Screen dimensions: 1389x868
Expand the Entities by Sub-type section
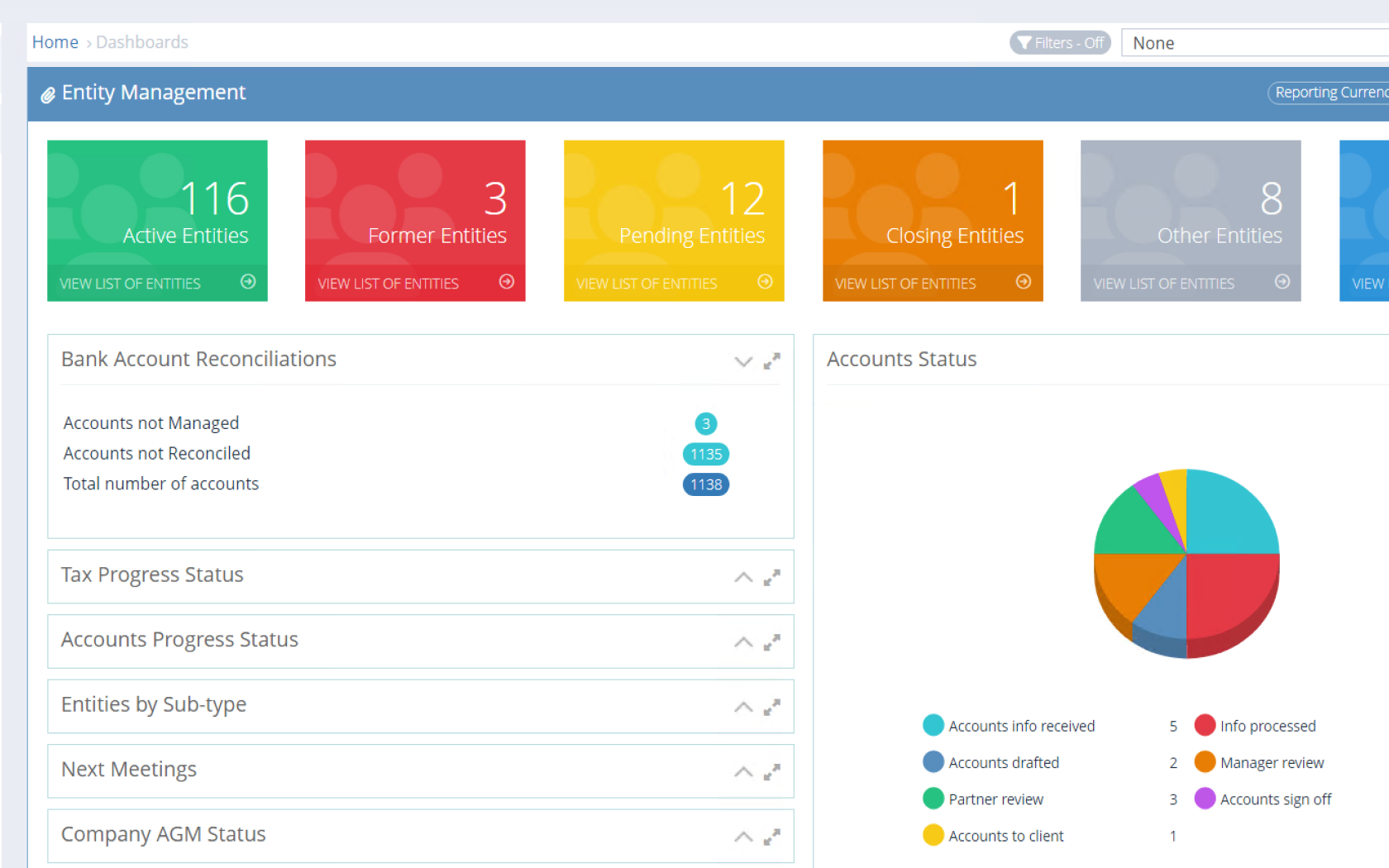tap(743, 708)
